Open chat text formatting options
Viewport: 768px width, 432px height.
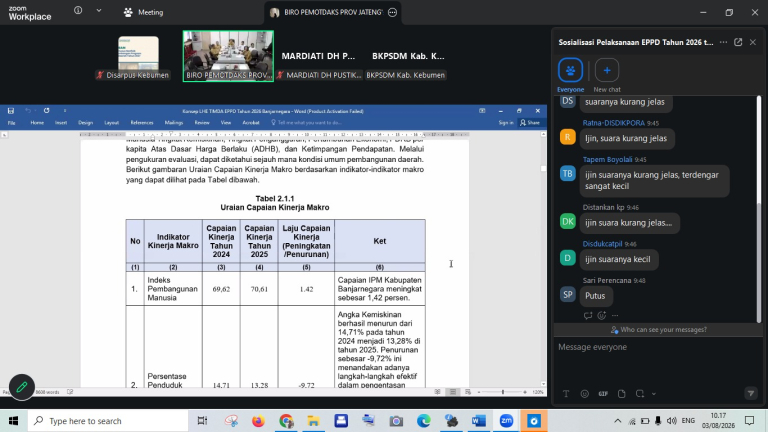tap(566, 394)
